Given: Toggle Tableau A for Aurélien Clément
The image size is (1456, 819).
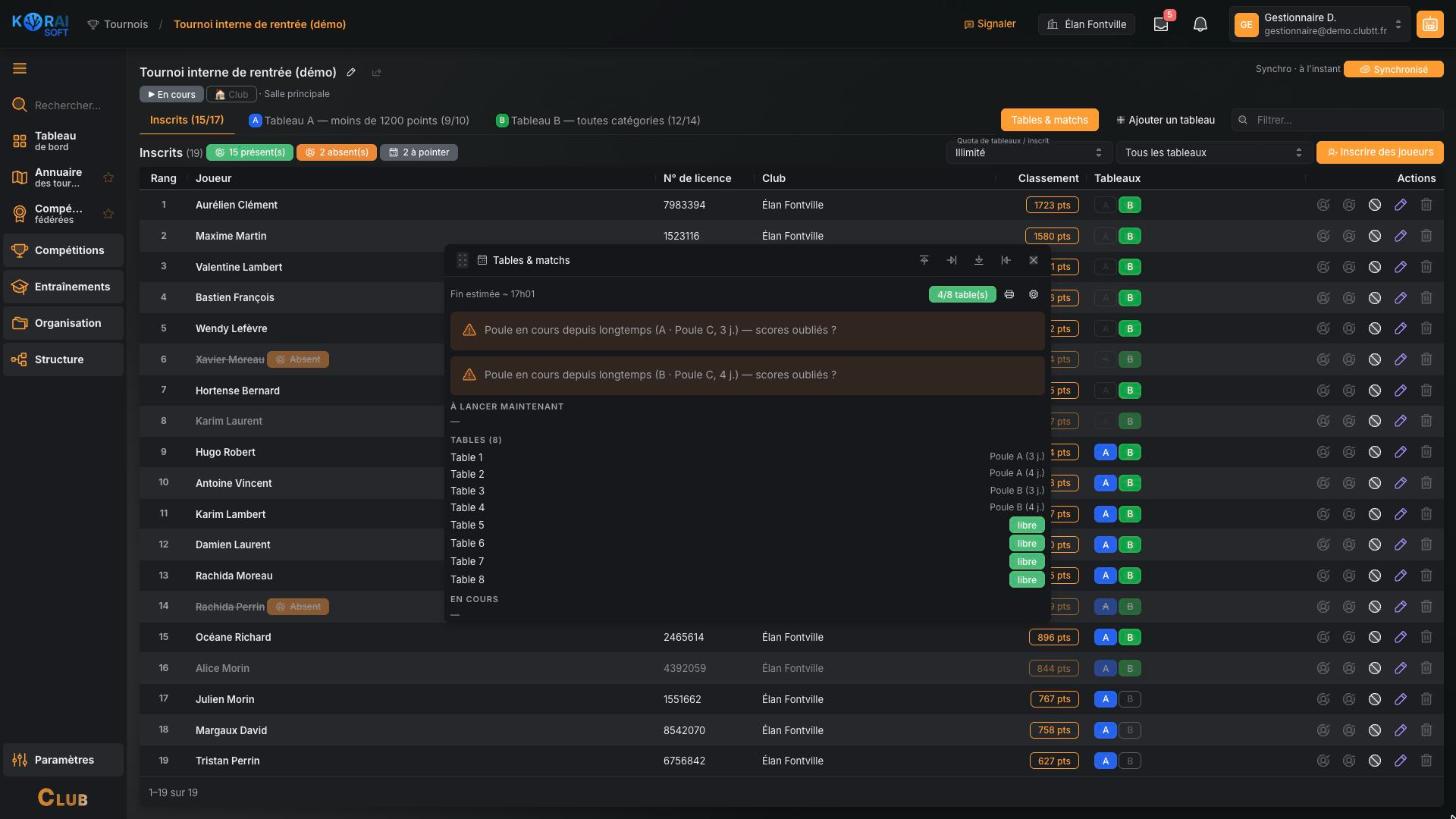Looking at the screenshot, I should tap(1105, 205).
